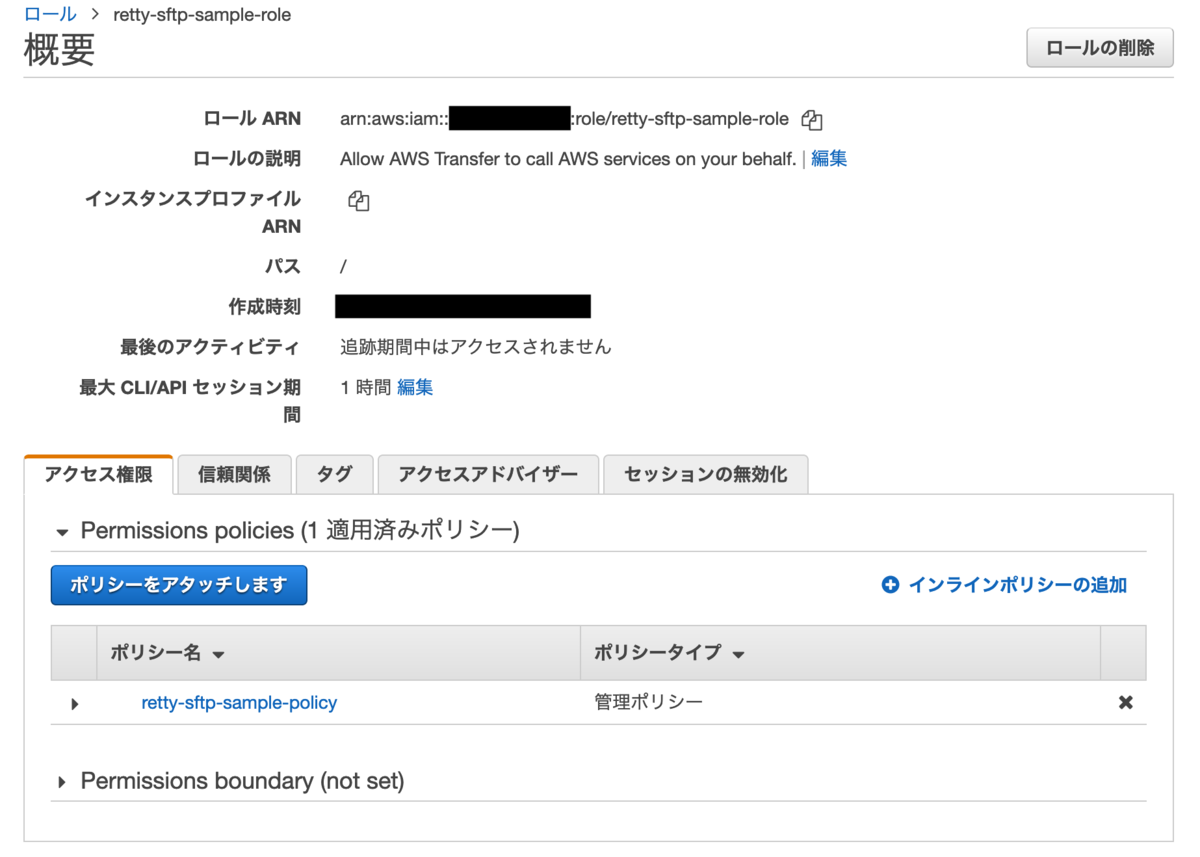The image size is (1200, 857).
Task: Detach retty-sftp-sample-policy using the X icon
Action: coord(1125,703)
